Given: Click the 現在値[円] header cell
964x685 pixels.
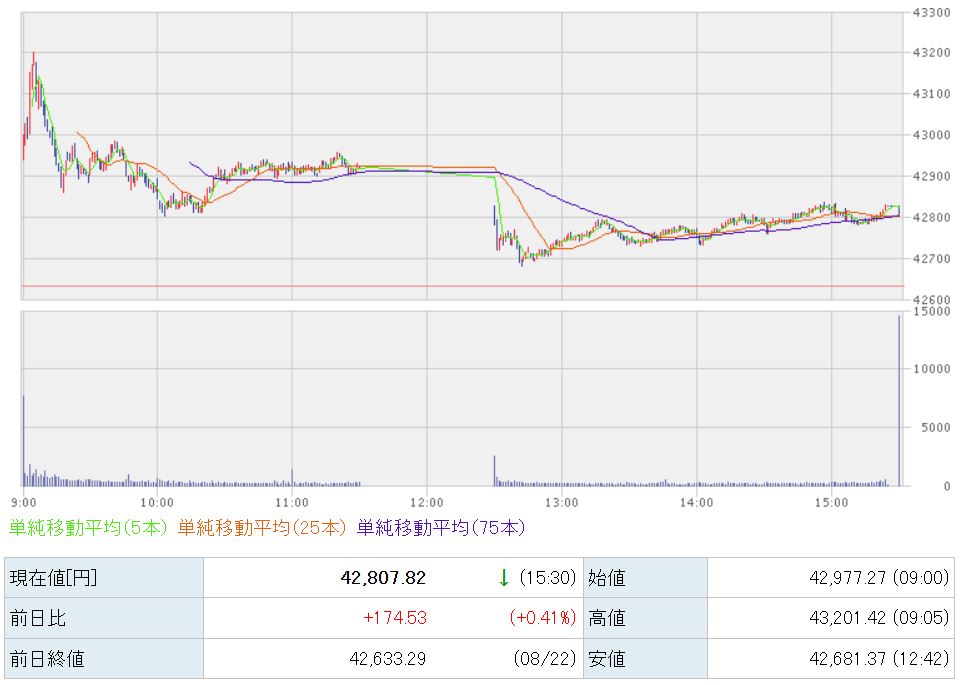Looking at the screenshot, I should 104,577.
